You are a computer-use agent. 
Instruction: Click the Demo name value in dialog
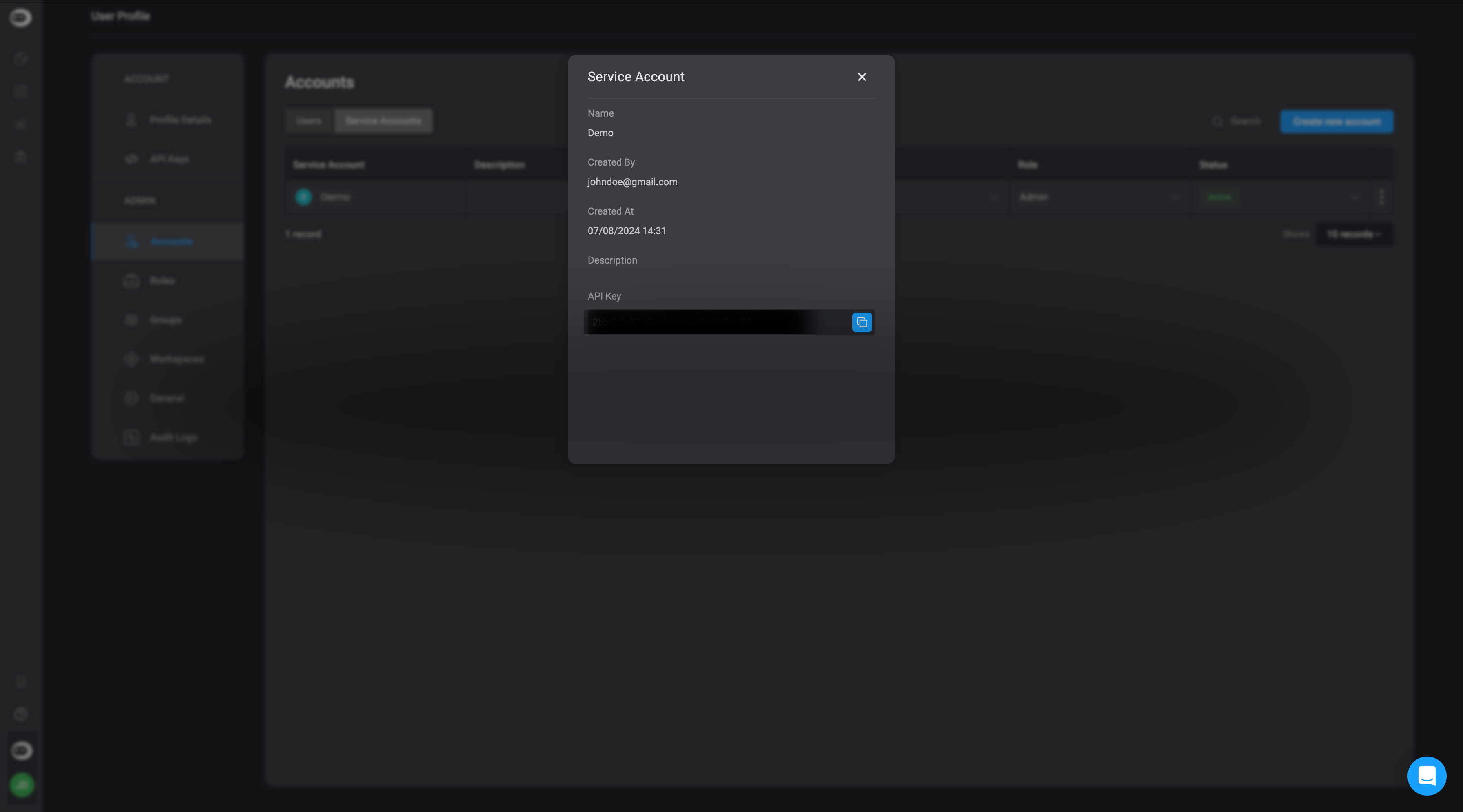[600, 133]
